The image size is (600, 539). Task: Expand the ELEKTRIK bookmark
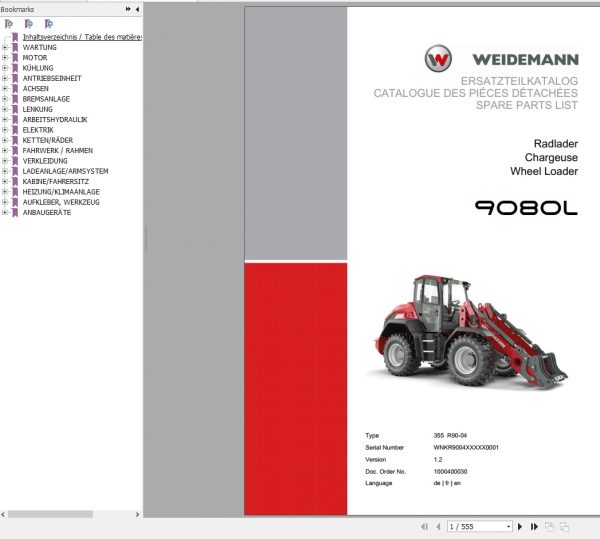click(5, 130)
